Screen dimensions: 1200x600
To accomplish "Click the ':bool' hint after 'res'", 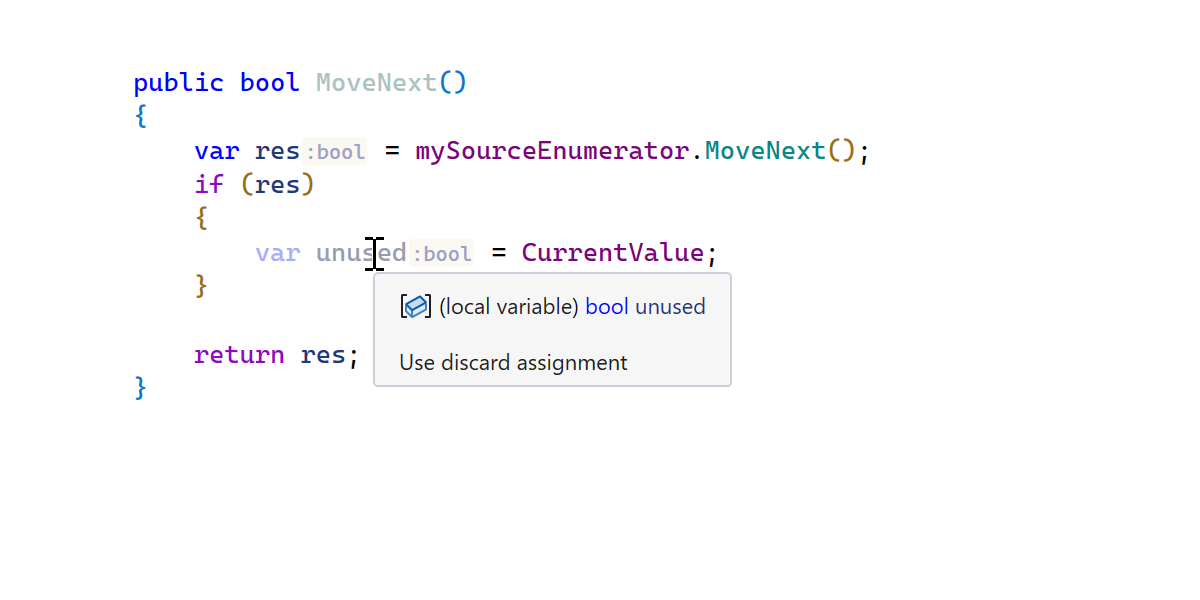I will [335, 152].
